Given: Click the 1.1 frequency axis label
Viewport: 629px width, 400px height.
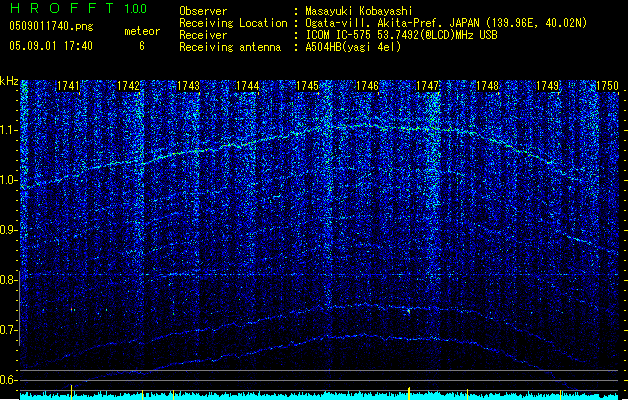Looking at the screenshot, I should pos(10,131).
